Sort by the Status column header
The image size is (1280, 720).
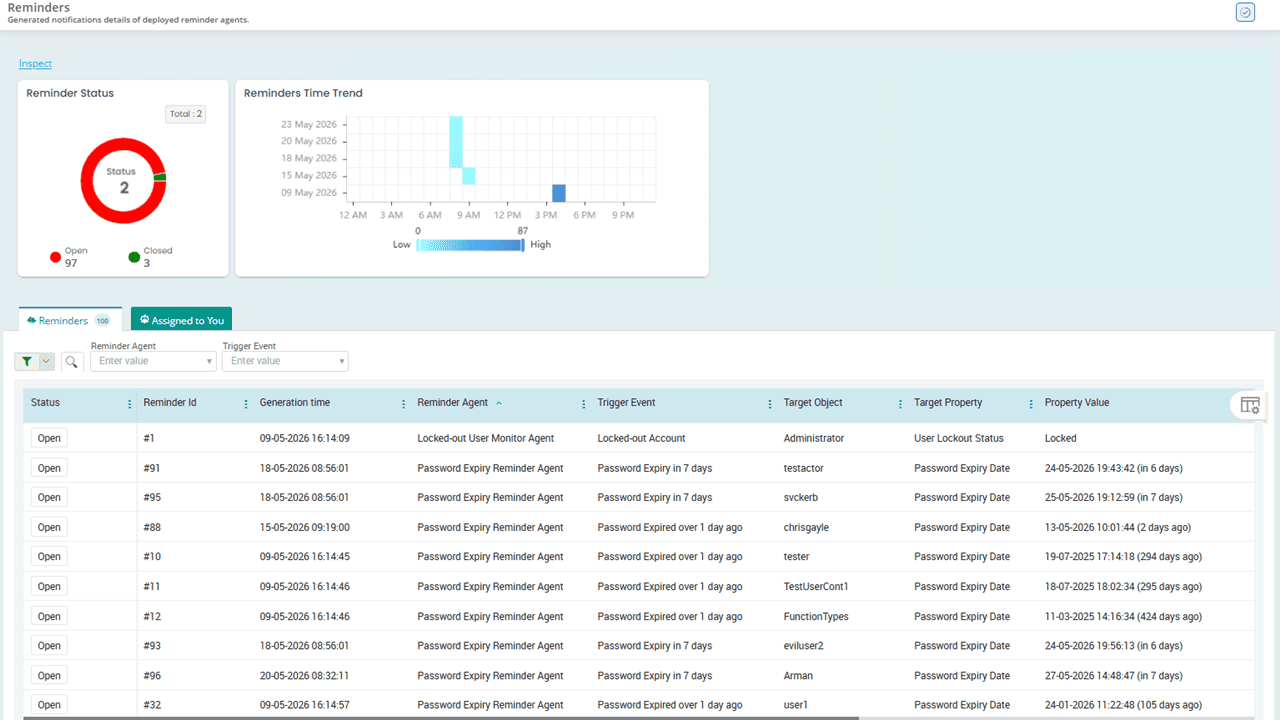(x=45, y=403)
